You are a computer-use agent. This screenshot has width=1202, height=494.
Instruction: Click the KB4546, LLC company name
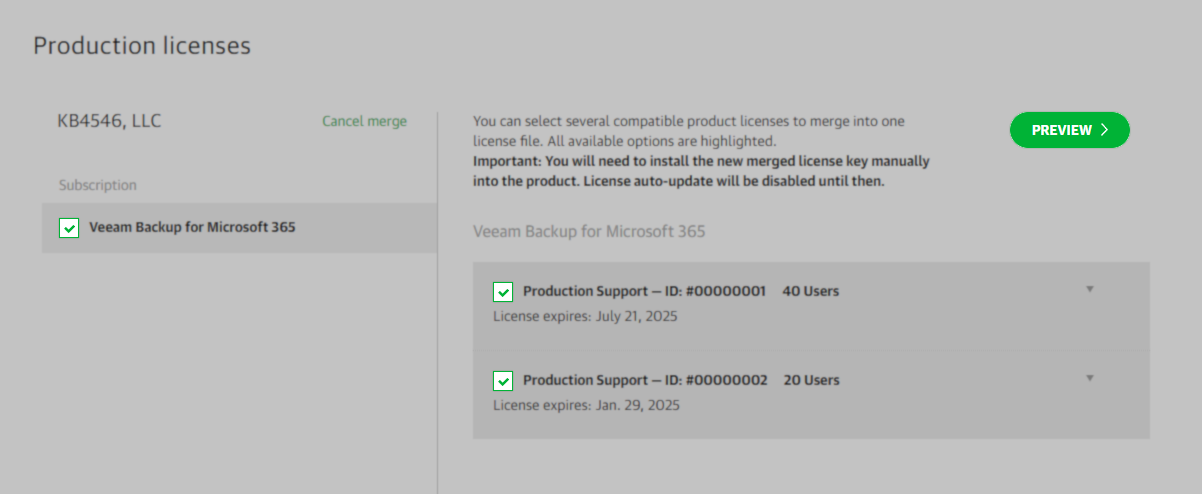pyautogui.click(x=109, y=121)
